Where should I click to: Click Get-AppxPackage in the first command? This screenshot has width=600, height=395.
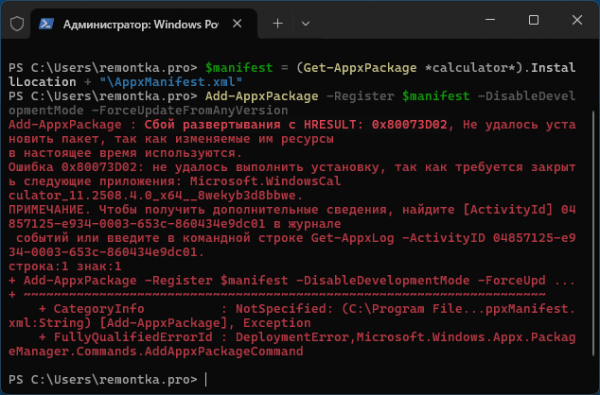tap(360, 68)
